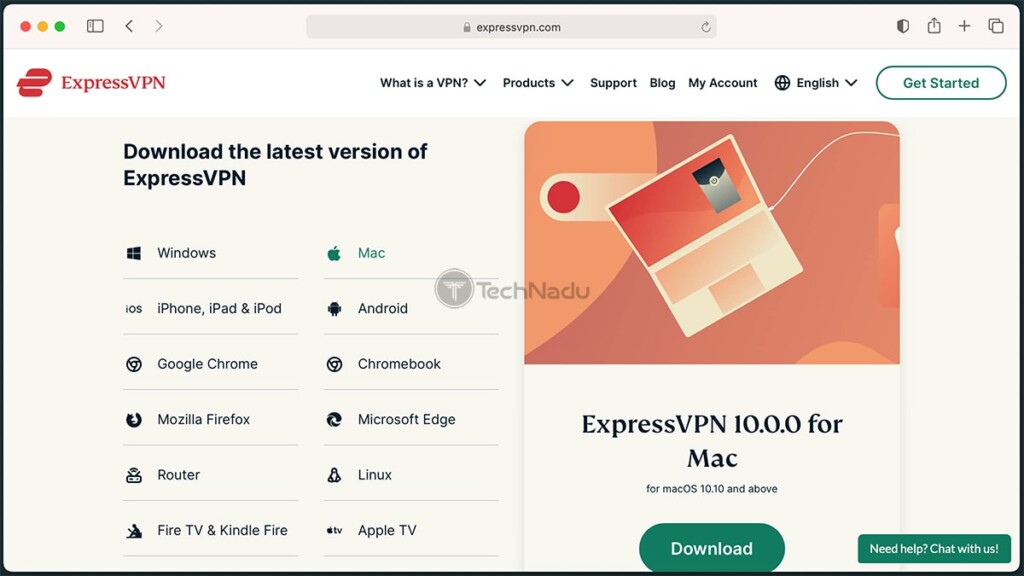Click the Firefox icon
This screenshot has width=1024, height=576.
point(134,420)
